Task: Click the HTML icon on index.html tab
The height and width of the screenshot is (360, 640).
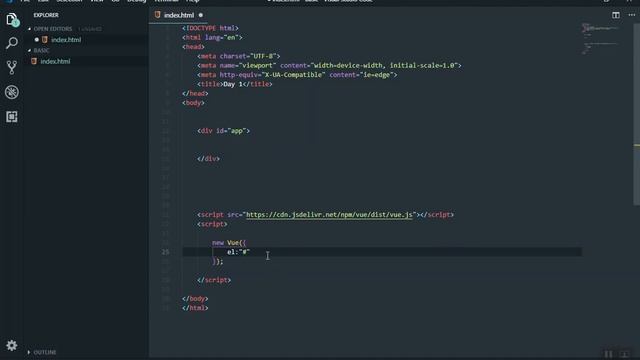Action: click(x=158, y=15)
